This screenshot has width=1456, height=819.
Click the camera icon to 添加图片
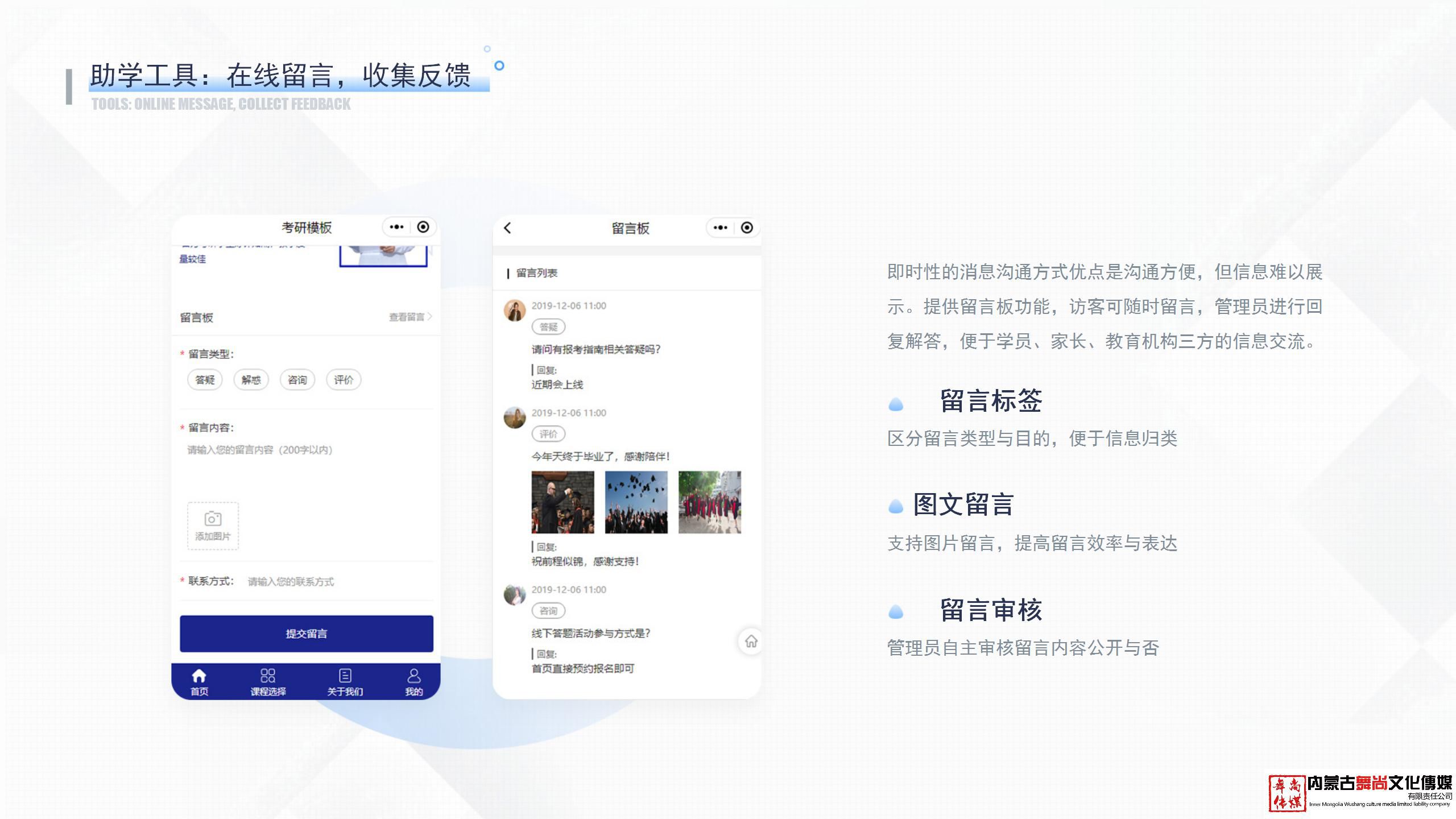tap(212, 519)
